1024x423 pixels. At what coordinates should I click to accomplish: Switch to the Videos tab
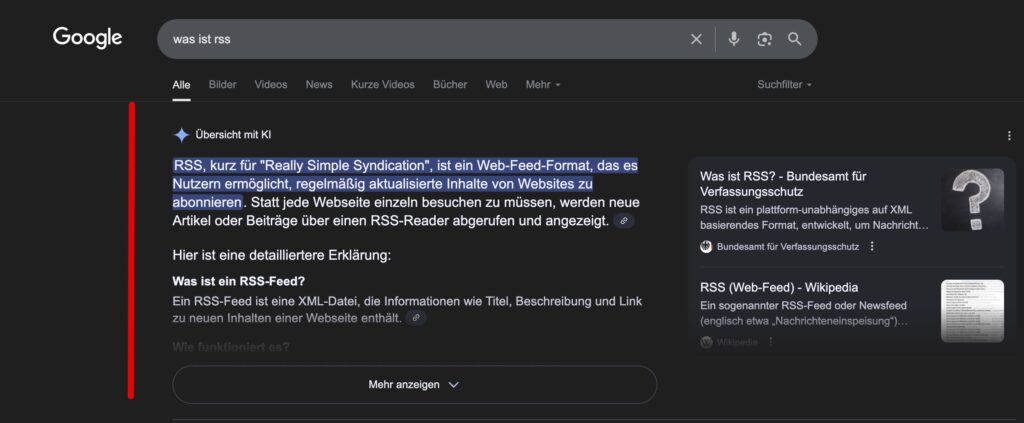click(271, 85)
